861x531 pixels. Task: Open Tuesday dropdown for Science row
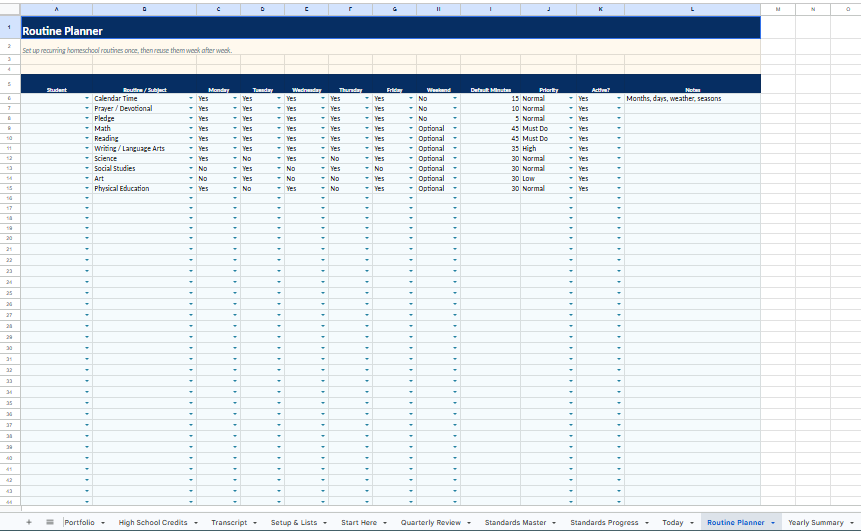point(279,158)
